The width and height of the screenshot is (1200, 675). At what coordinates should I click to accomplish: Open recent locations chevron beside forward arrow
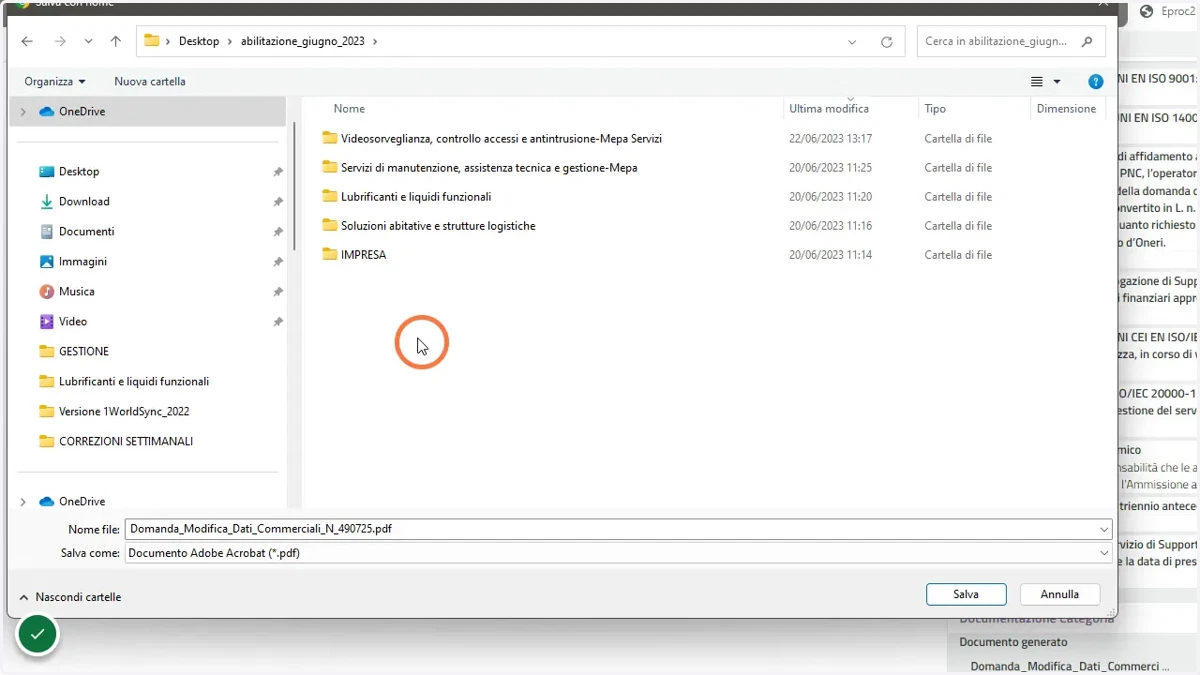(88, 42)
